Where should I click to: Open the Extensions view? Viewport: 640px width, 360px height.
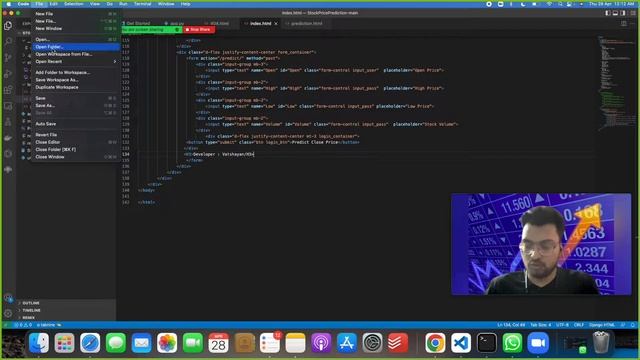8,90
